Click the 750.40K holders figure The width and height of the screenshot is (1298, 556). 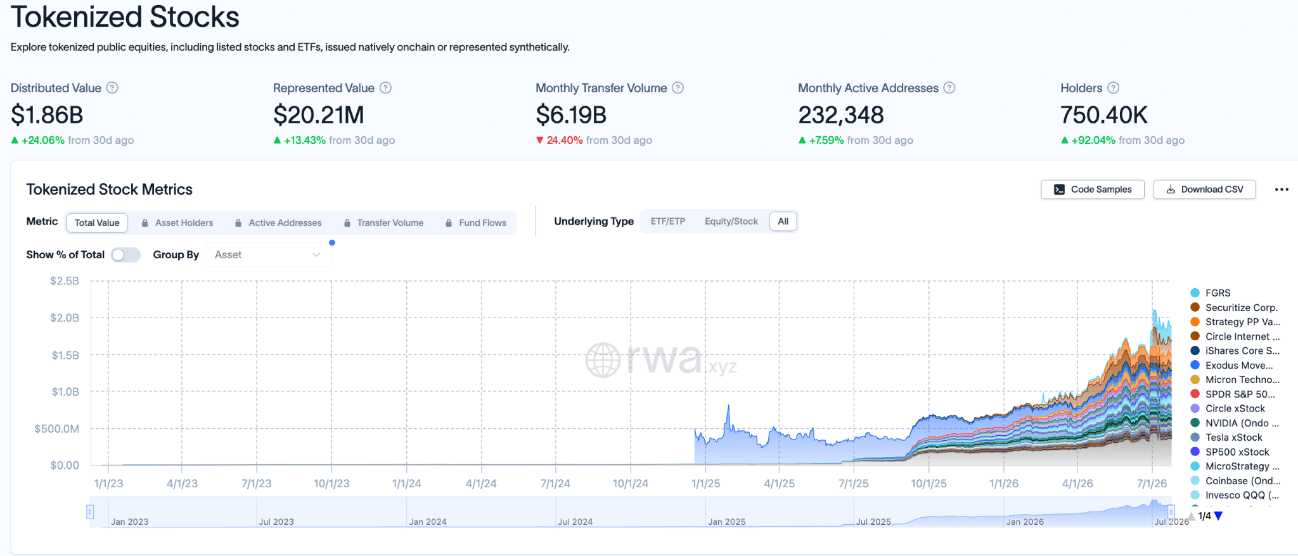(1104, 115)
